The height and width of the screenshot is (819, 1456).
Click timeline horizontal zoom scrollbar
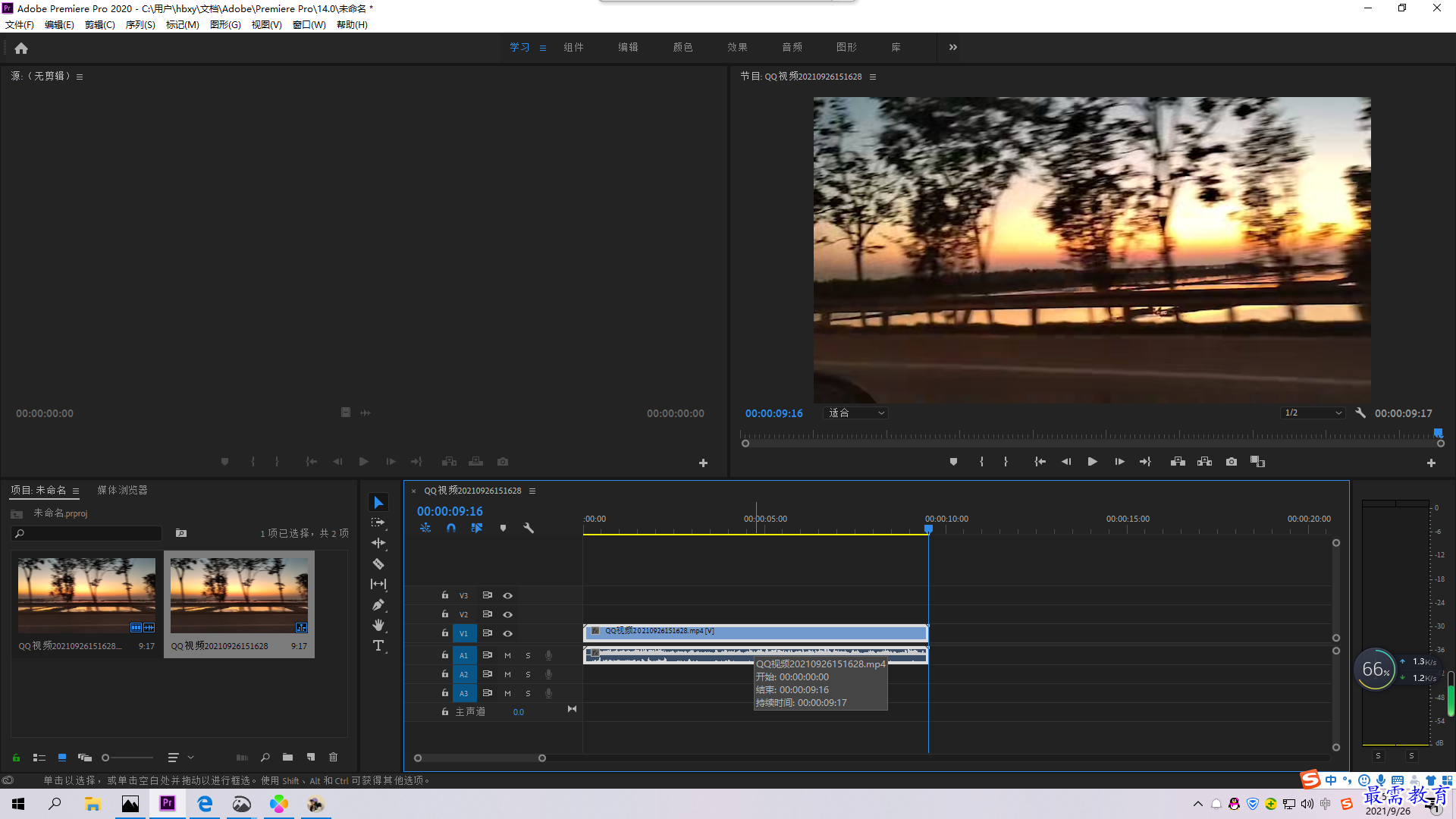pyautogui.click(x=479, y=758)
